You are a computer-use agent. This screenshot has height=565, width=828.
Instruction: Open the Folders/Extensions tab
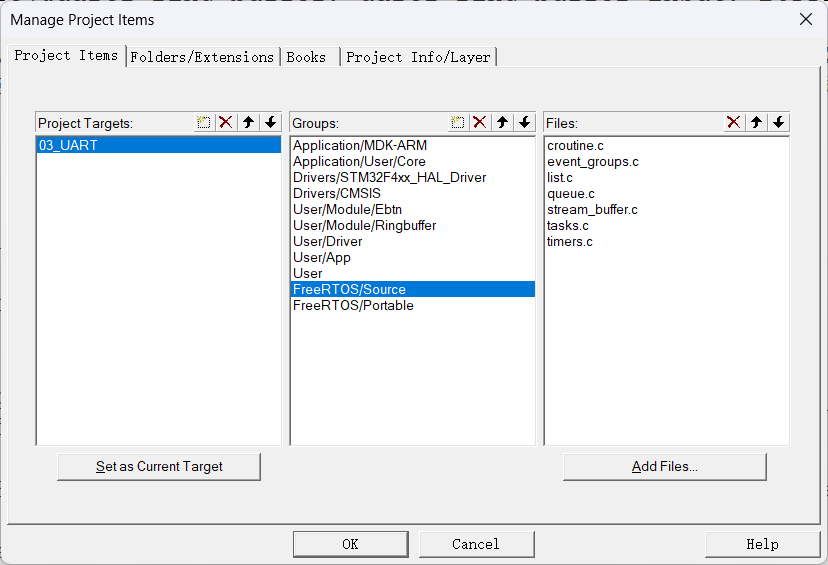click(202, 57)
